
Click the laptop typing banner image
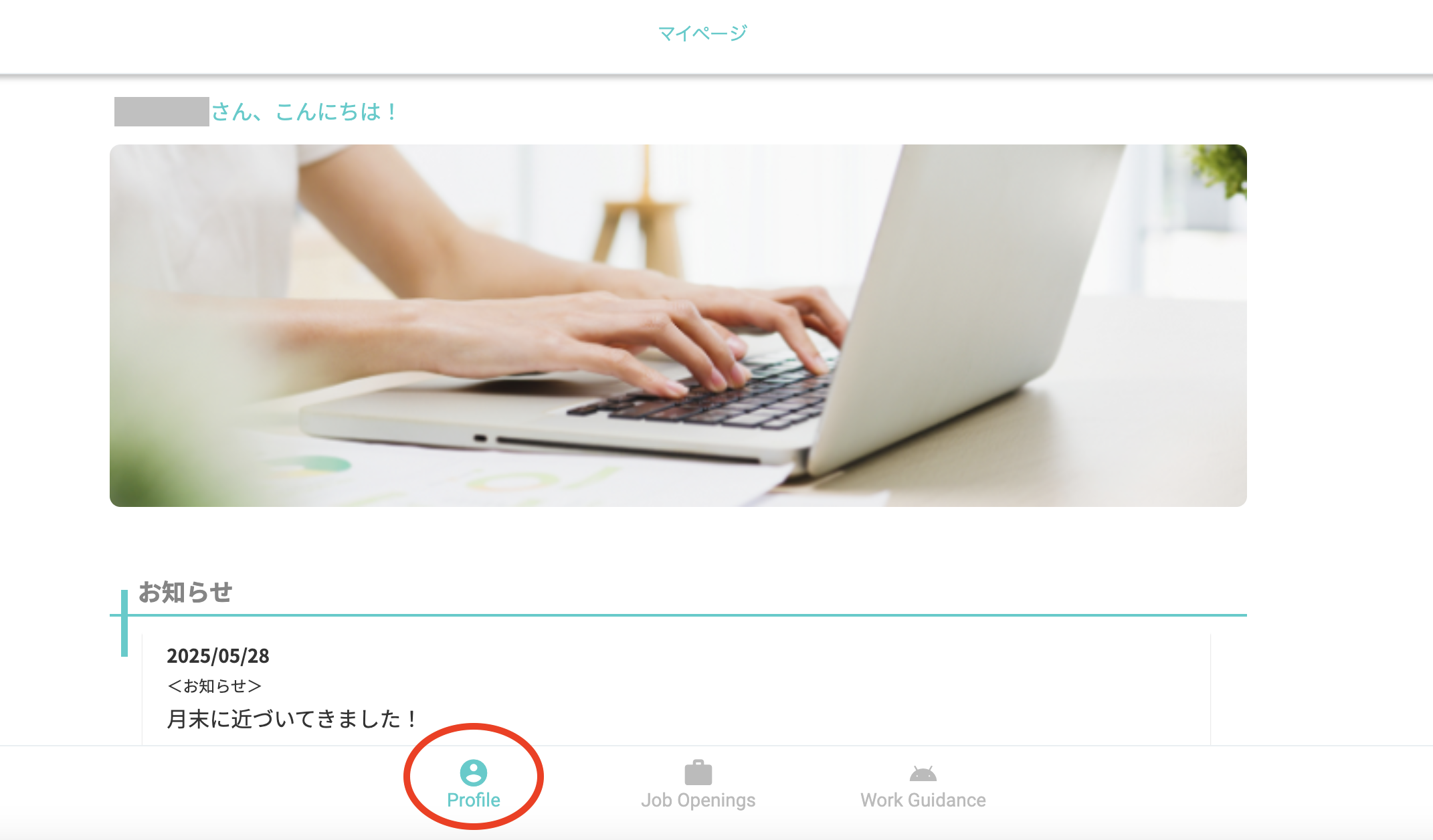[678, 325]
